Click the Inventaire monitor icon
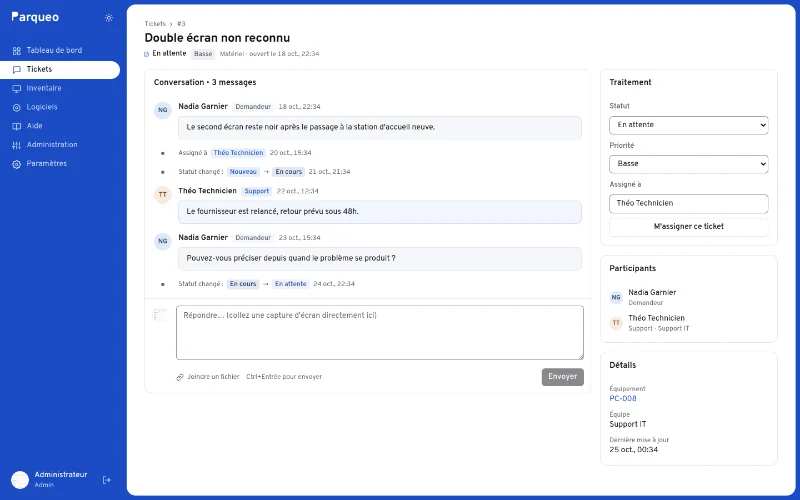800x500 pixels. coord(17,88)
